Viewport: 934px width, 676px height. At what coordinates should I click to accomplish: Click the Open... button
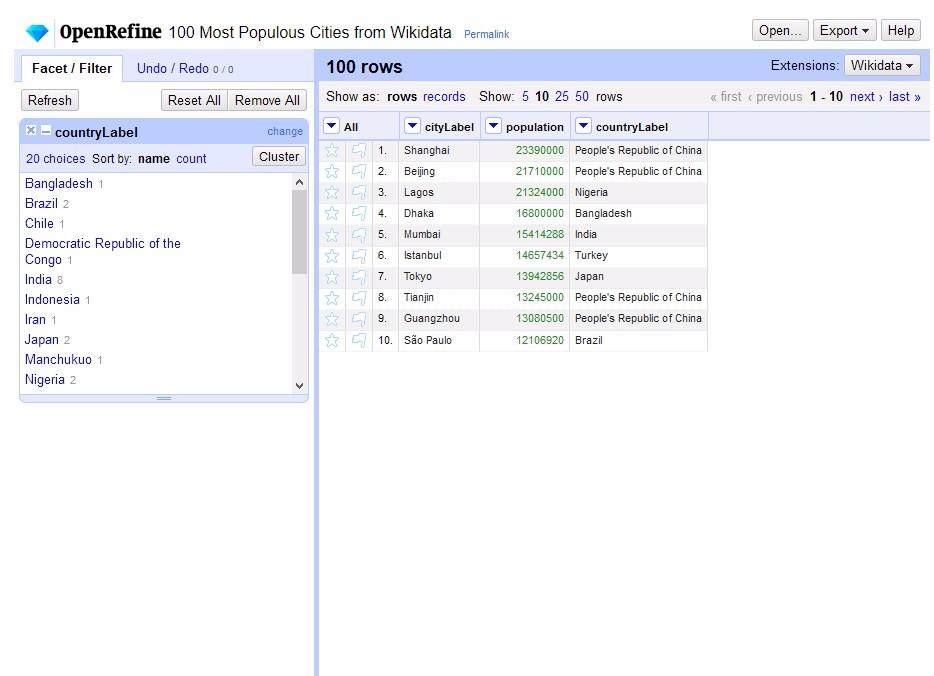tap(780, 30)
